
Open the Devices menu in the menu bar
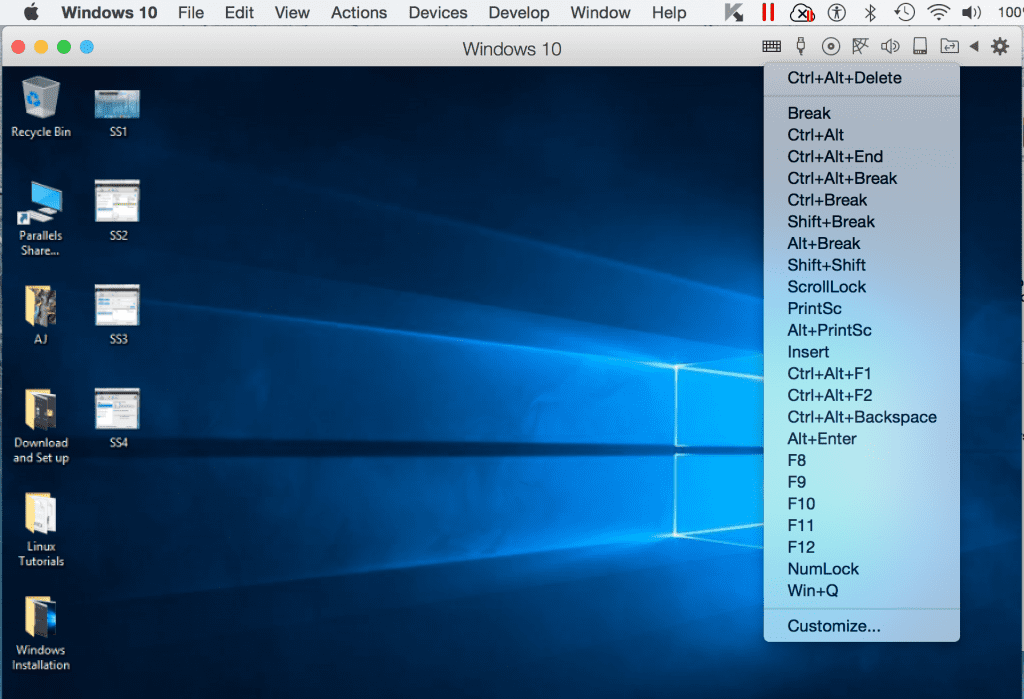[x=437, y=13]
